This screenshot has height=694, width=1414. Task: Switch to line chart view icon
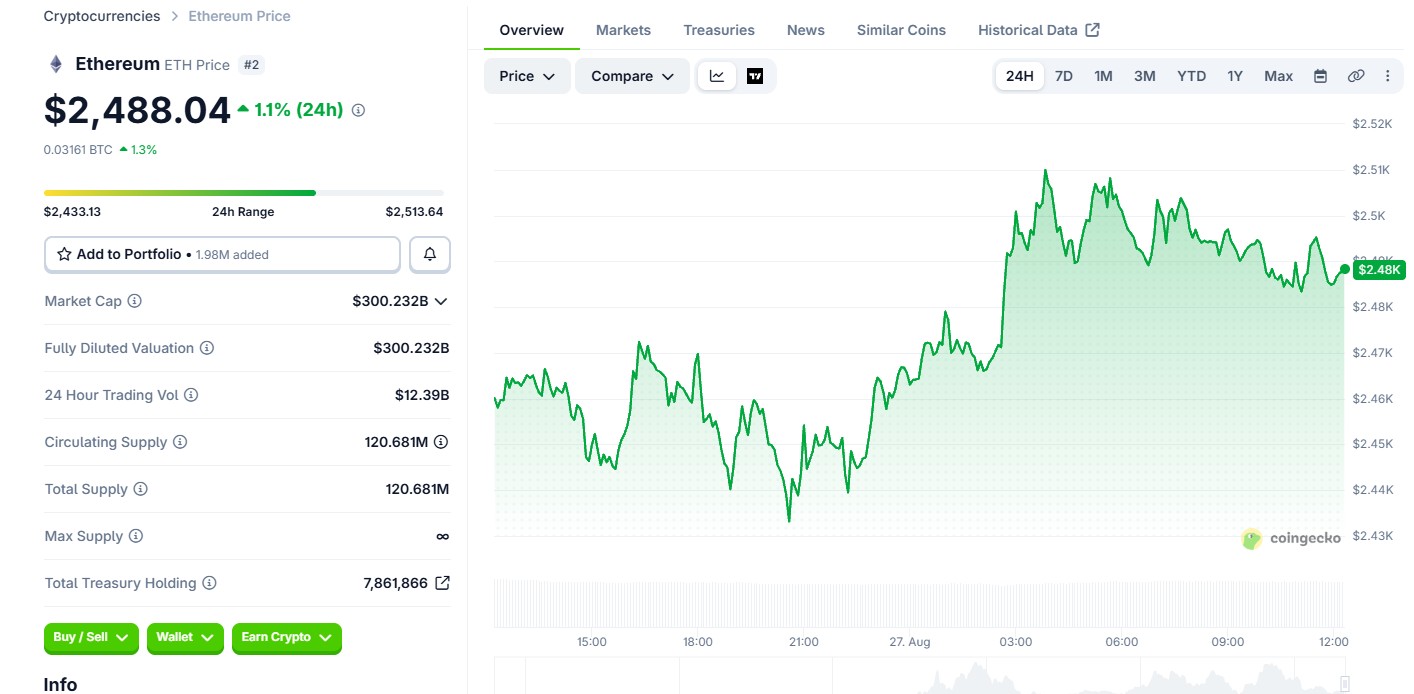[x=717, y=76]
